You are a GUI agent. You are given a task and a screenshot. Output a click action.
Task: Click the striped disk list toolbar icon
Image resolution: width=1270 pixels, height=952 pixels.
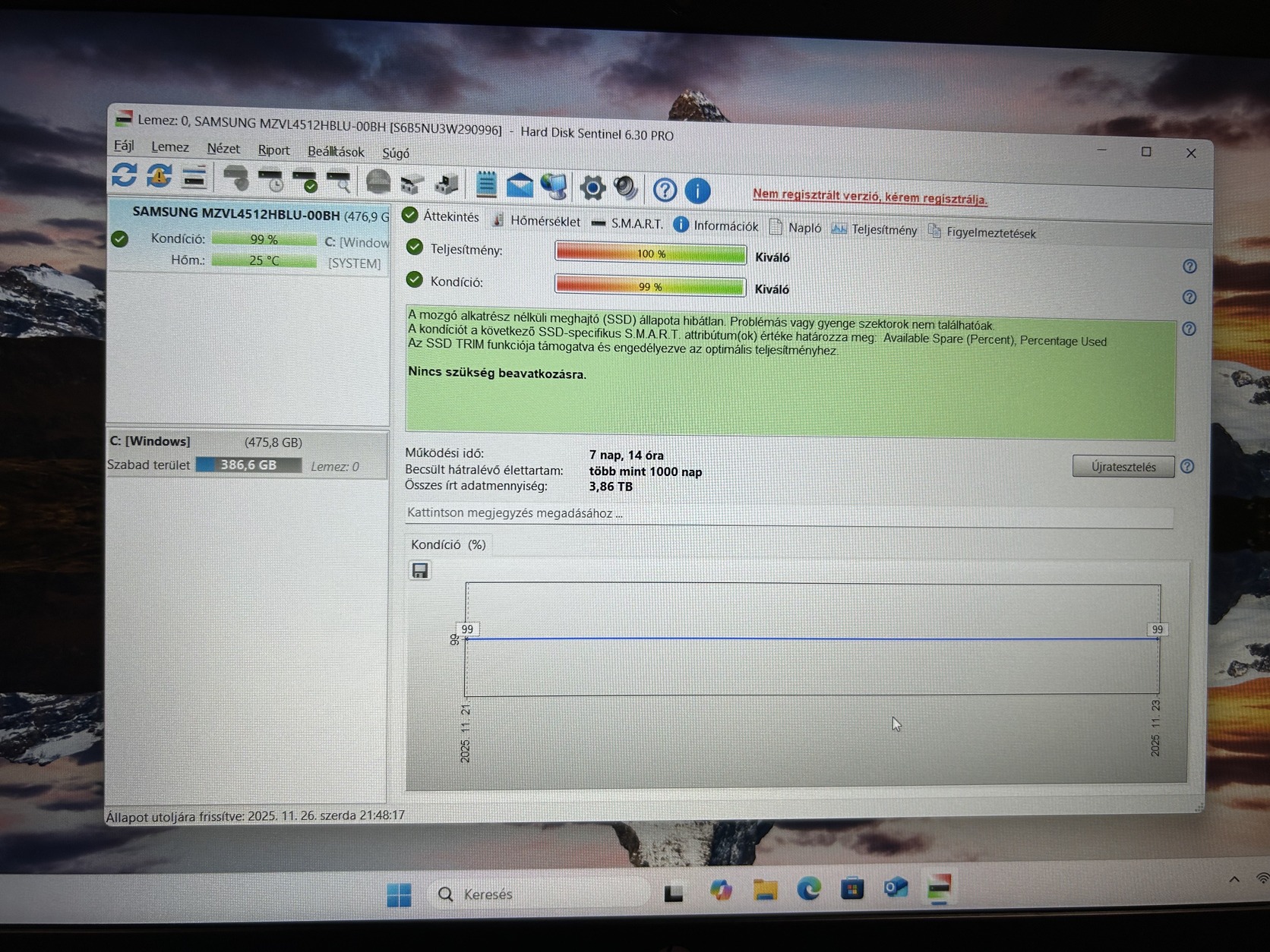click(194, 177)
